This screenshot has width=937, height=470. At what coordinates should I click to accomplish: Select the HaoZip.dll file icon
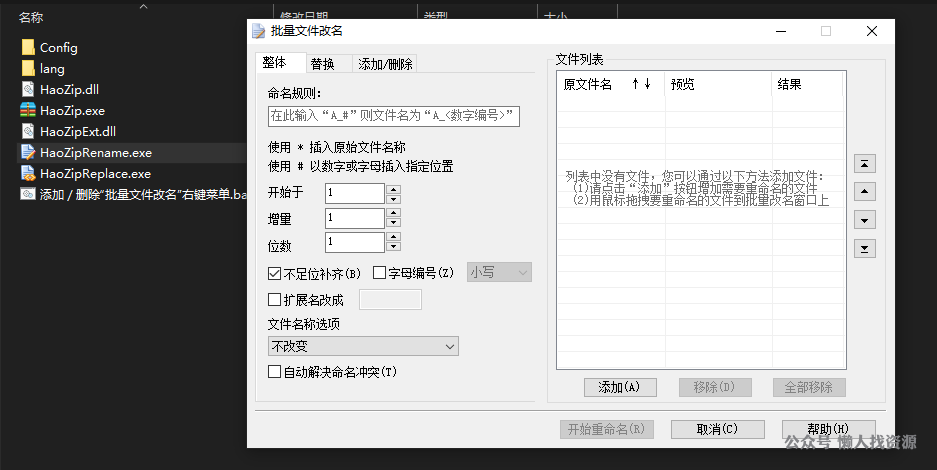(x=28, y=90)
